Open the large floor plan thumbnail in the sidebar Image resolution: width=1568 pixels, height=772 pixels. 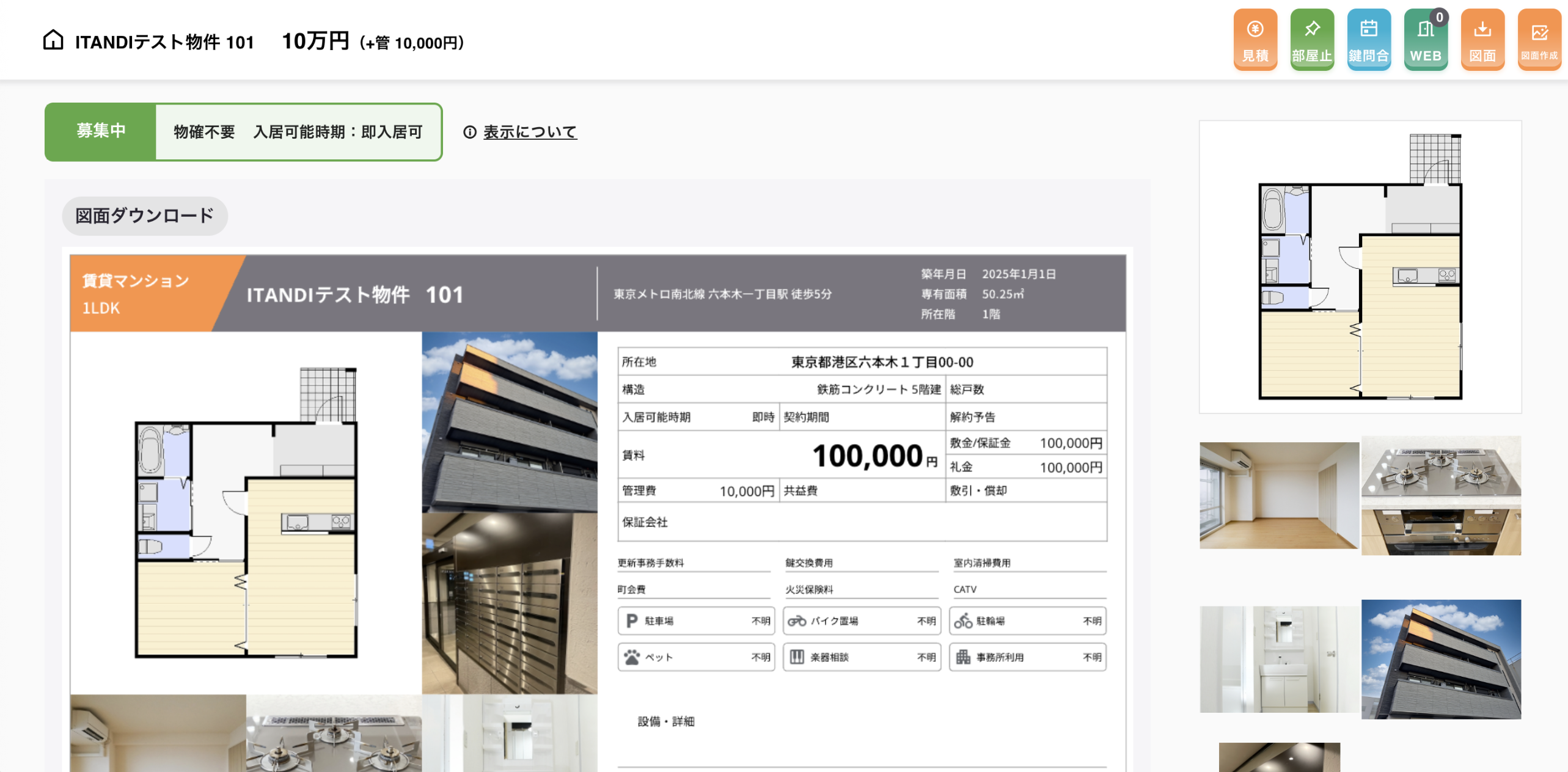[1360, 267]
